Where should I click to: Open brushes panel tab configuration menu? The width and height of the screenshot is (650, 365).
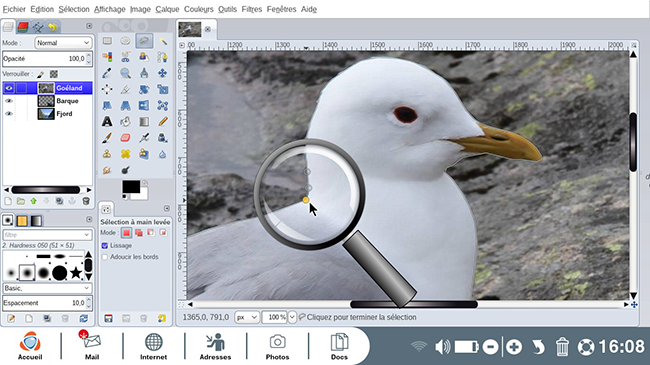(x=89, y=219)
